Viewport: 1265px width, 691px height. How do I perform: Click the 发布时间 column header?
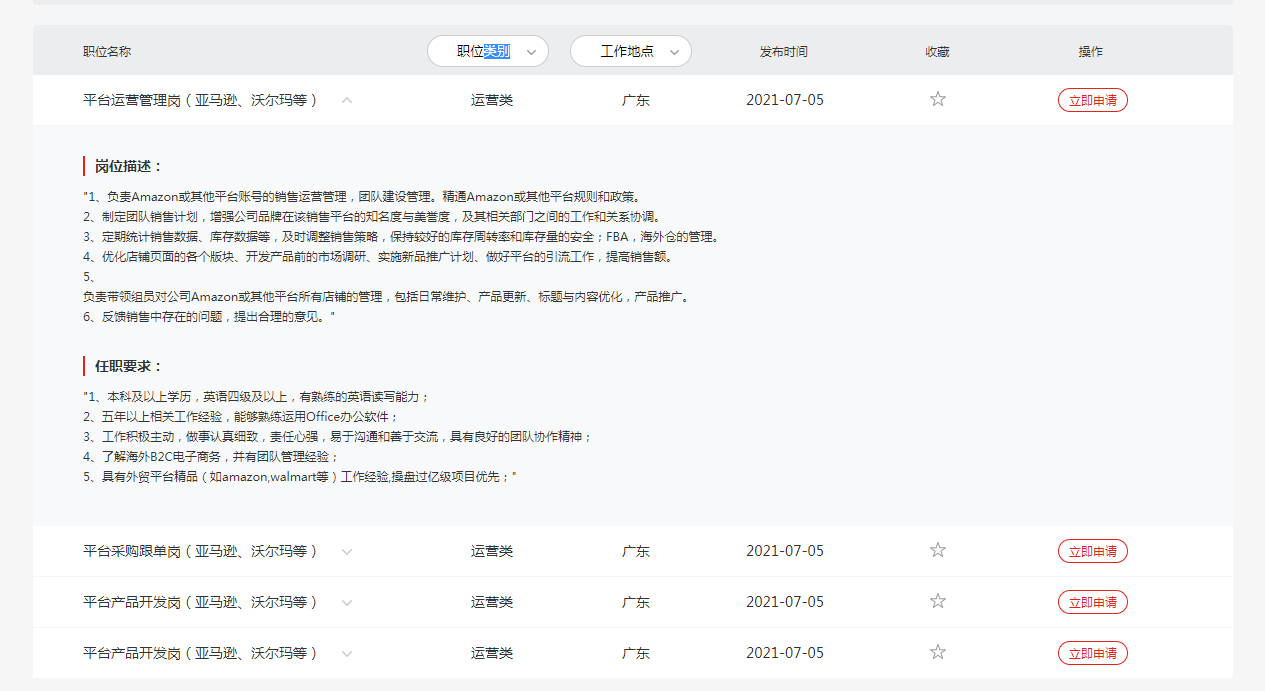784,51
